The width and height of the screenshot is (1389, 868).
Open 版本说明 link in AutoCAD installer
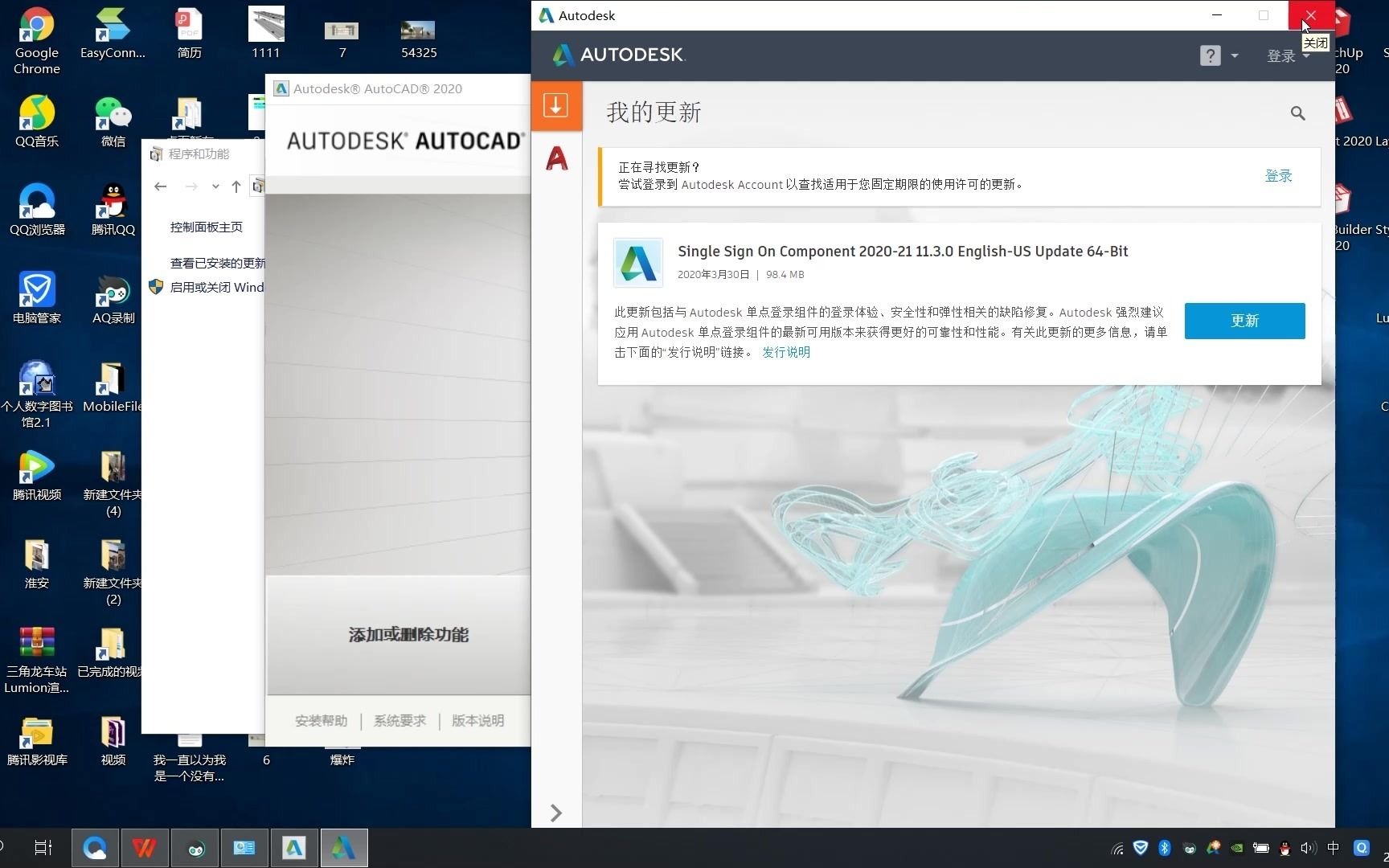click(x=477, y=721)
